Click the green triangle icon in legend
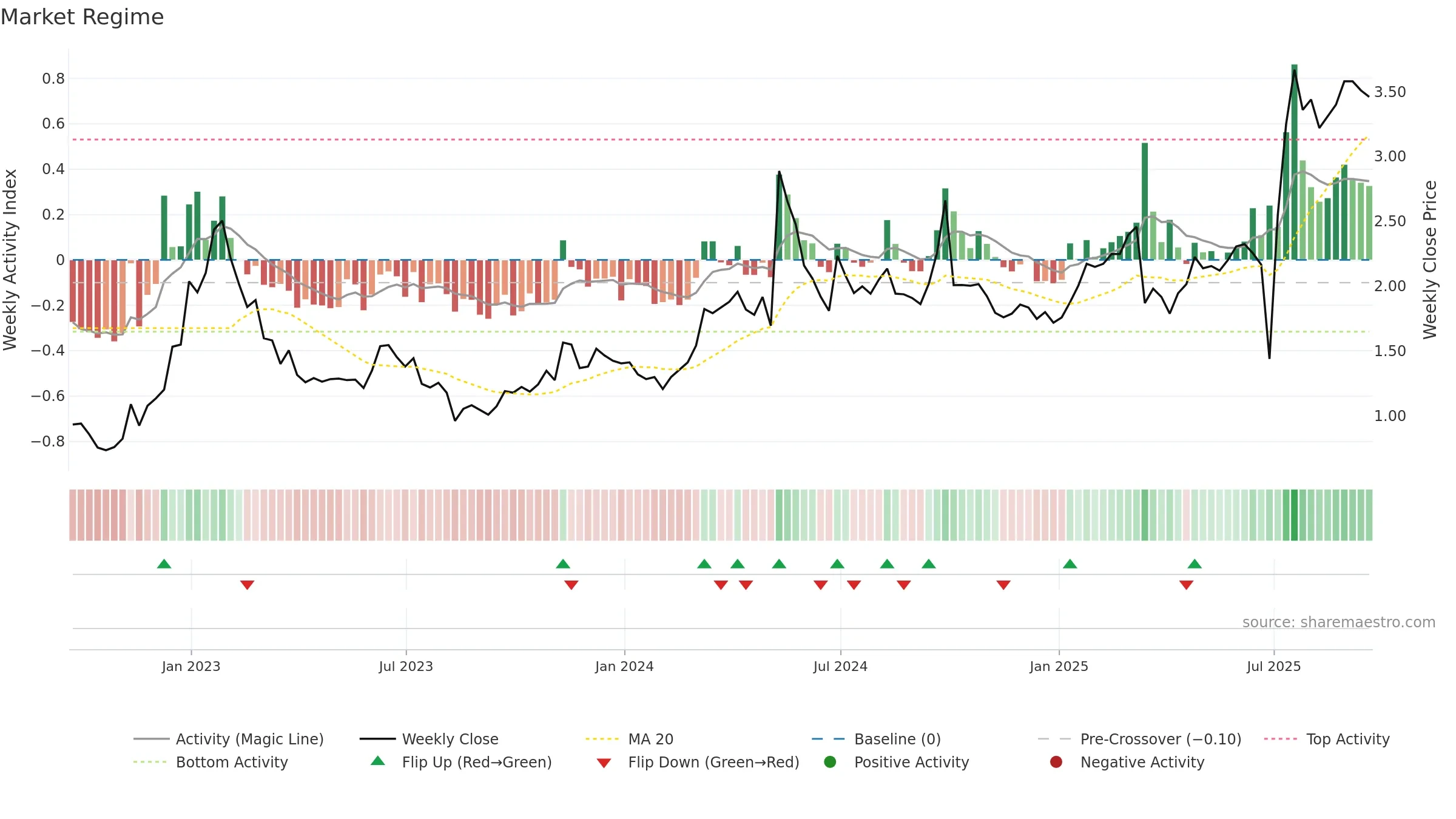 point(378,761)
